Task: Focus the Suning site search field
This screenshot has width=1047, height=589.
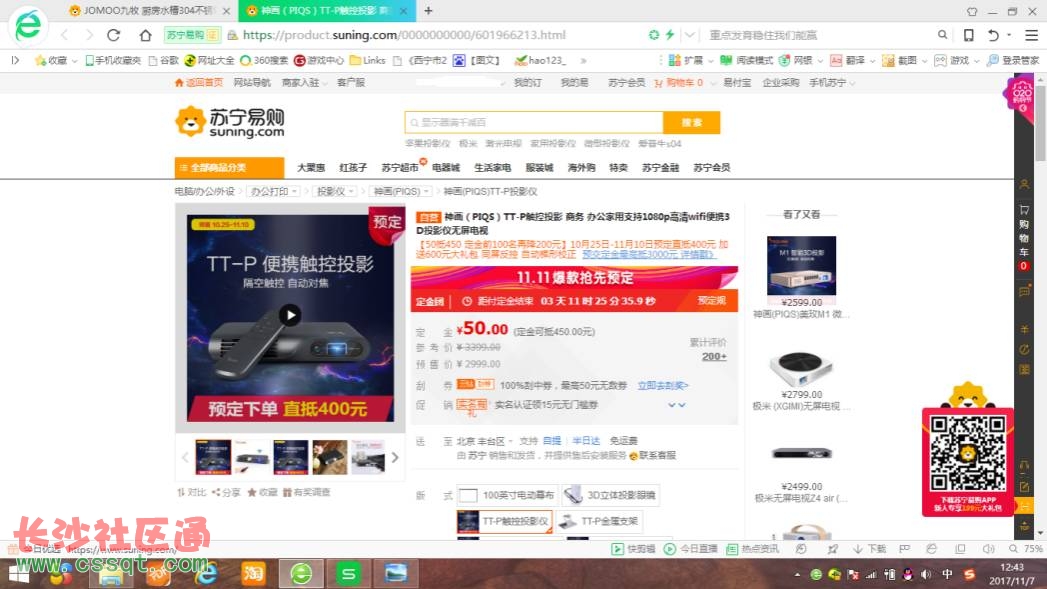Action: click(534, 122)
